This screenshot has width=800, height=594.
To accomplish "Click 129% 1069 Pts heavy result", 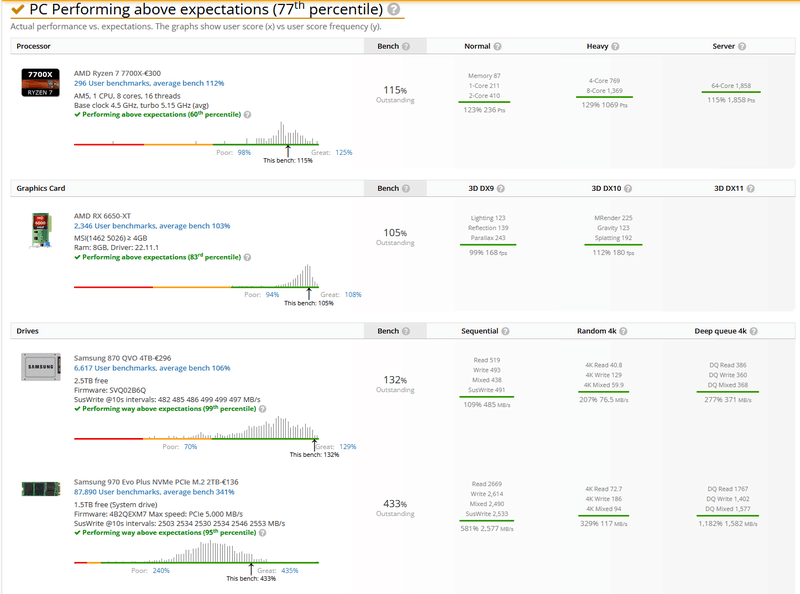I will pyautogui.click(x=604, y=105).
